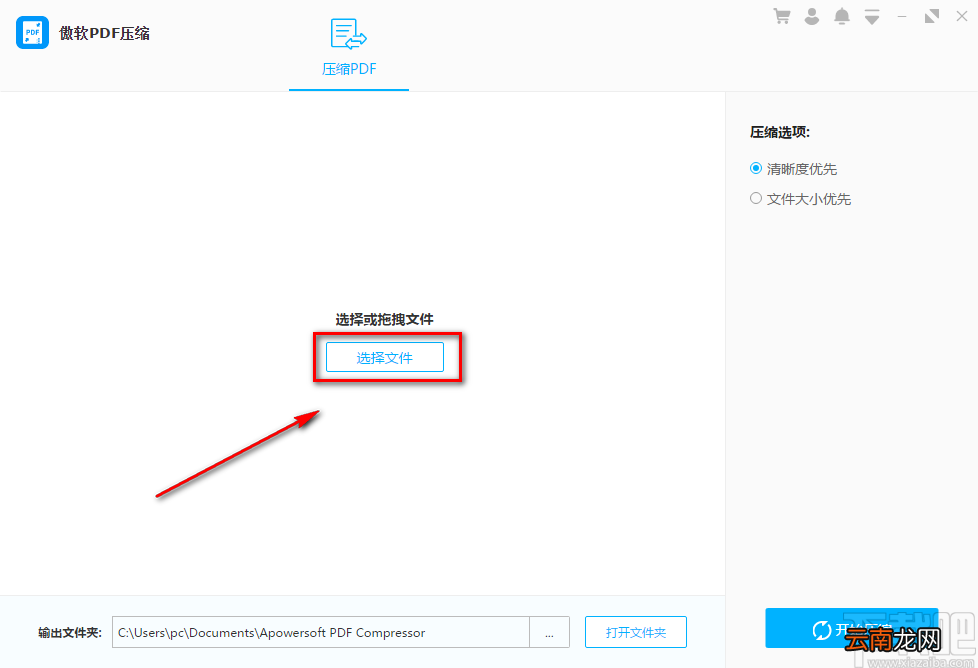
Task: Expand the title bar dropdown menu icon
Action: (x=872, y=17)
